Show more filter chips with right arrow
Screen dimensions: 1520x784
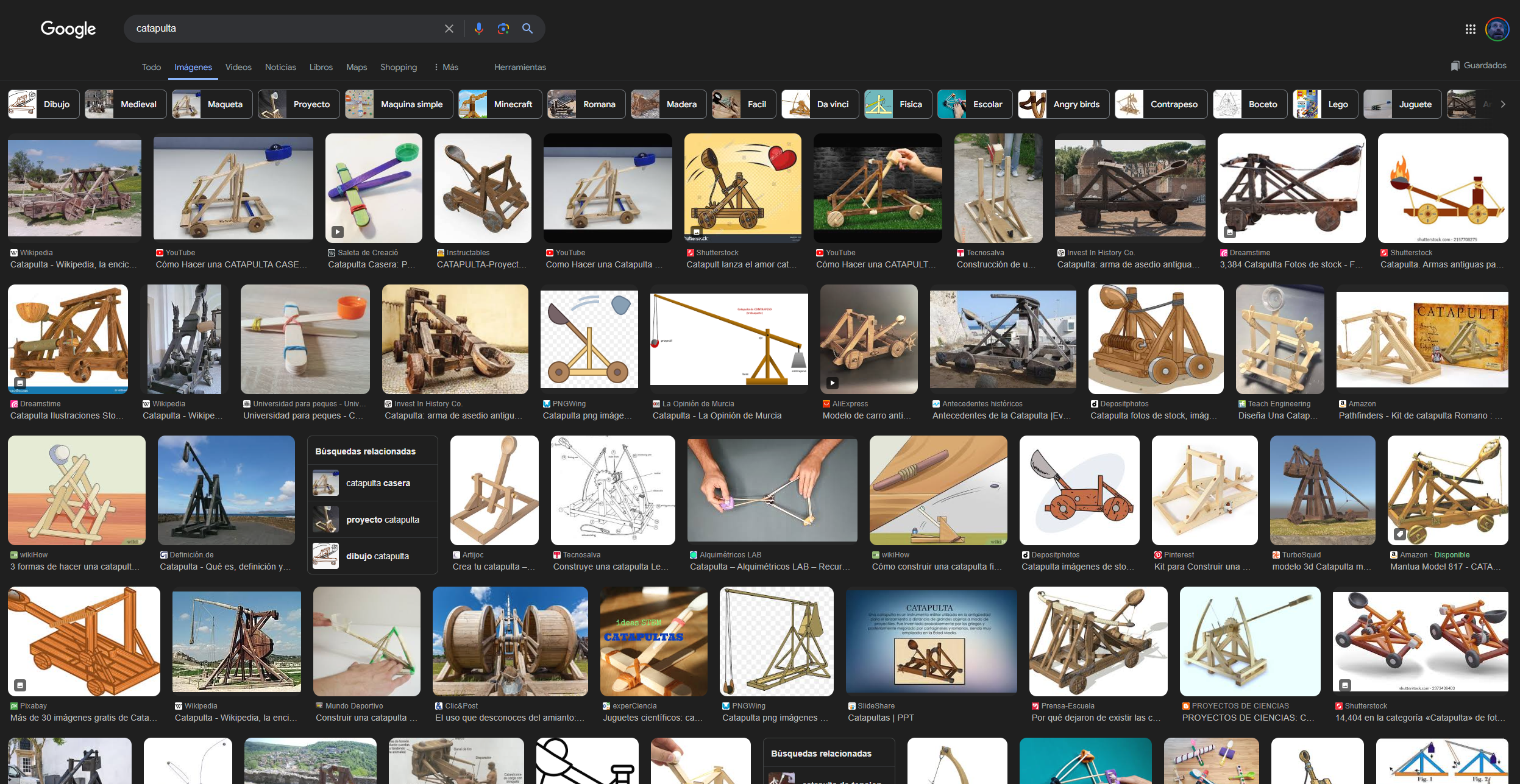pos(1503,104)
